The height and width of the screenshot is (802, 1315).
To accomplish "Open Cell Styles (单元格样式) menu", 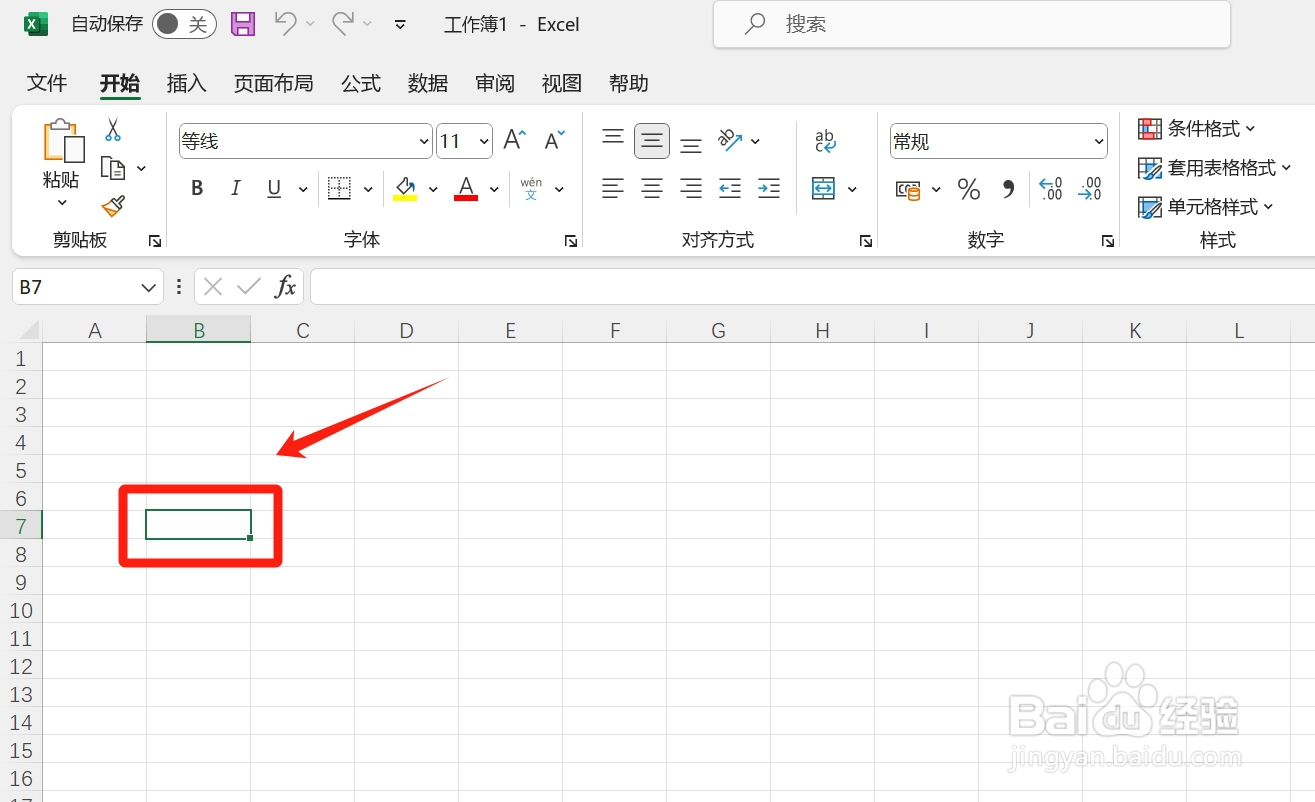I will pos(1206,206).
